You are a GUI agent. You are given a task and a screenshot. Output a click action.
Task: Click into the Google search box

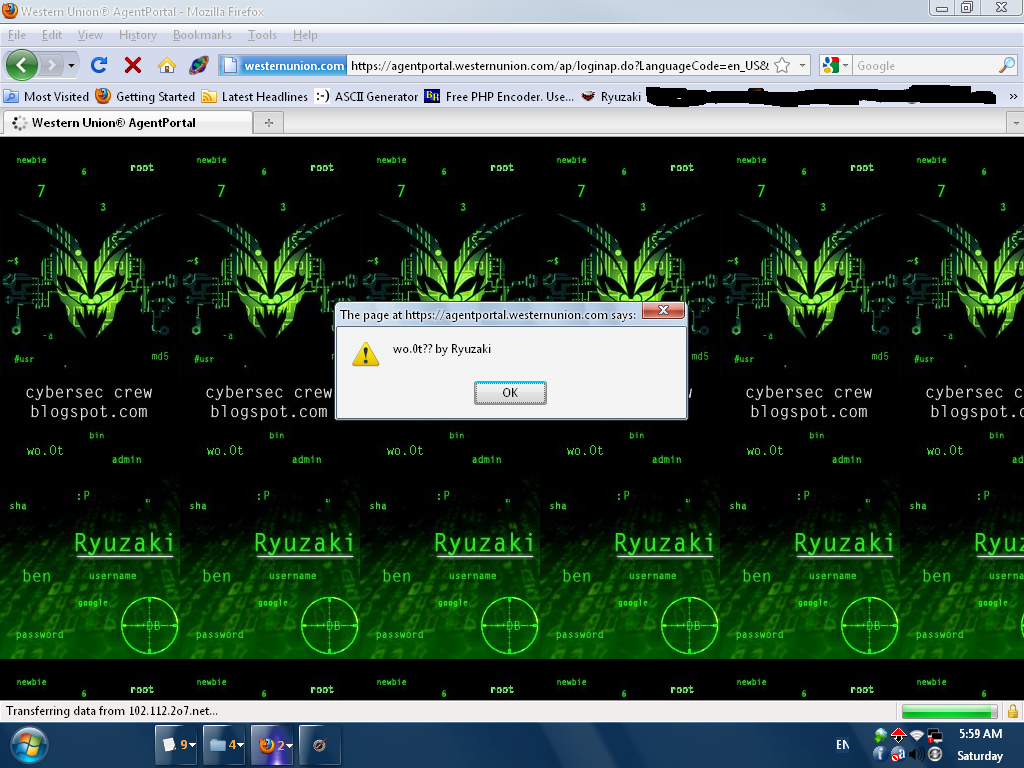[924, 65]
